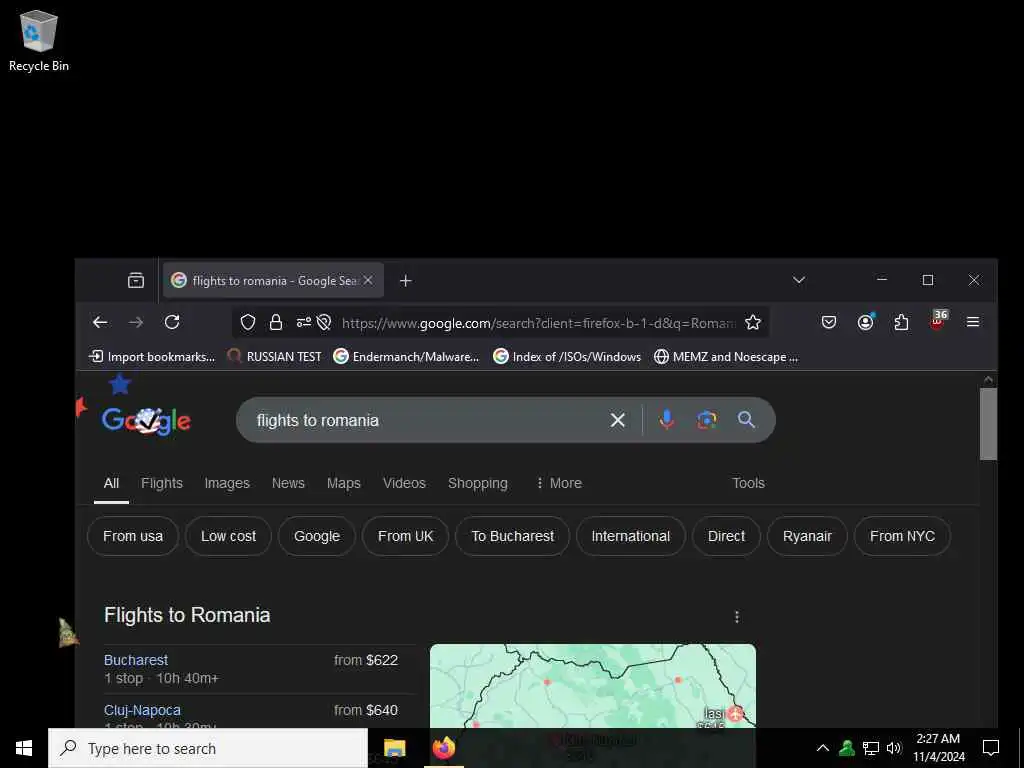Image resolution: width=1024 pixels, height=768 pixels.
Task: Select the From NYC filter chip
Action: tap(903, 536)
